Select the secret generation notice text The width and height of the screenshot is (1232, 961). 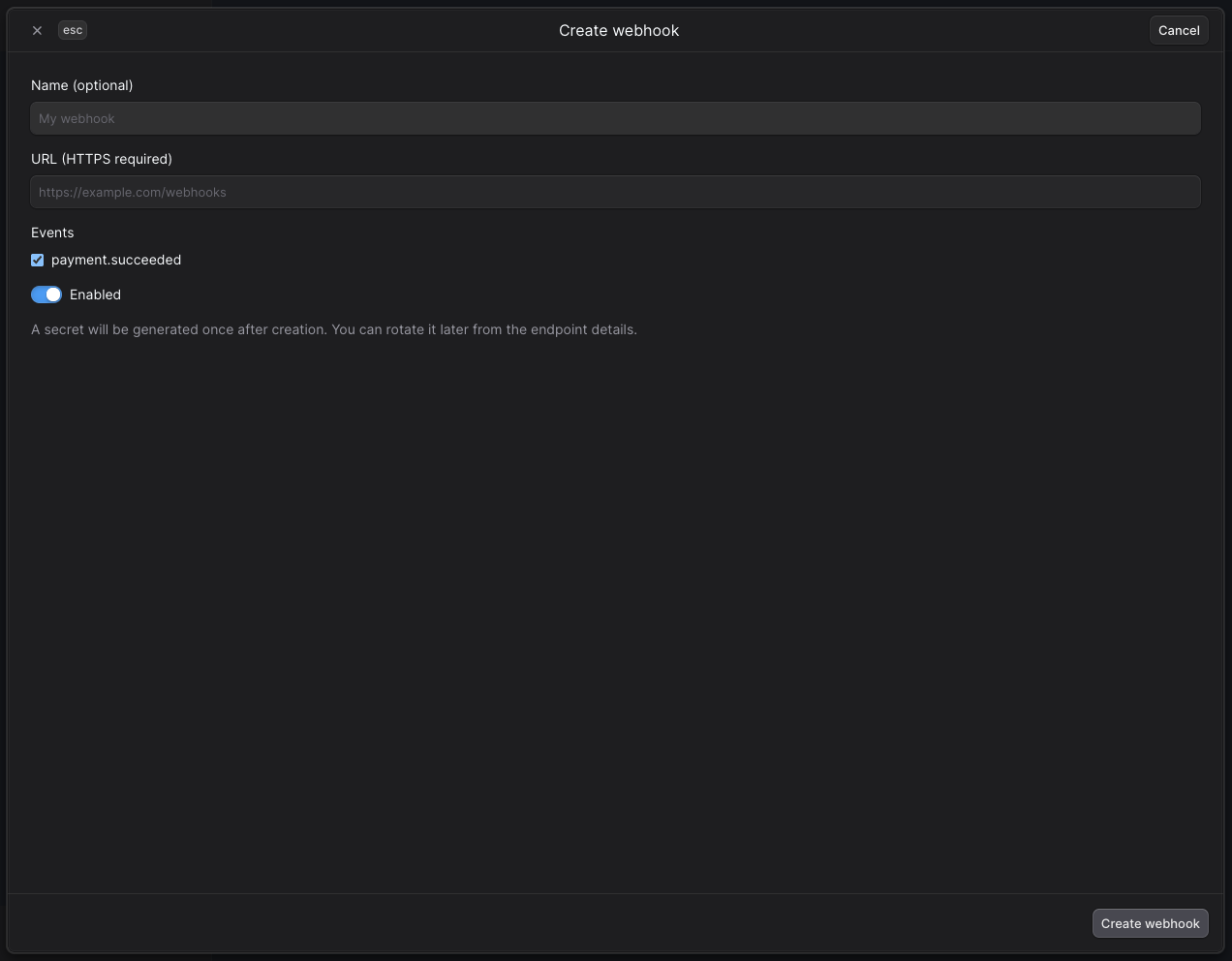334,329
